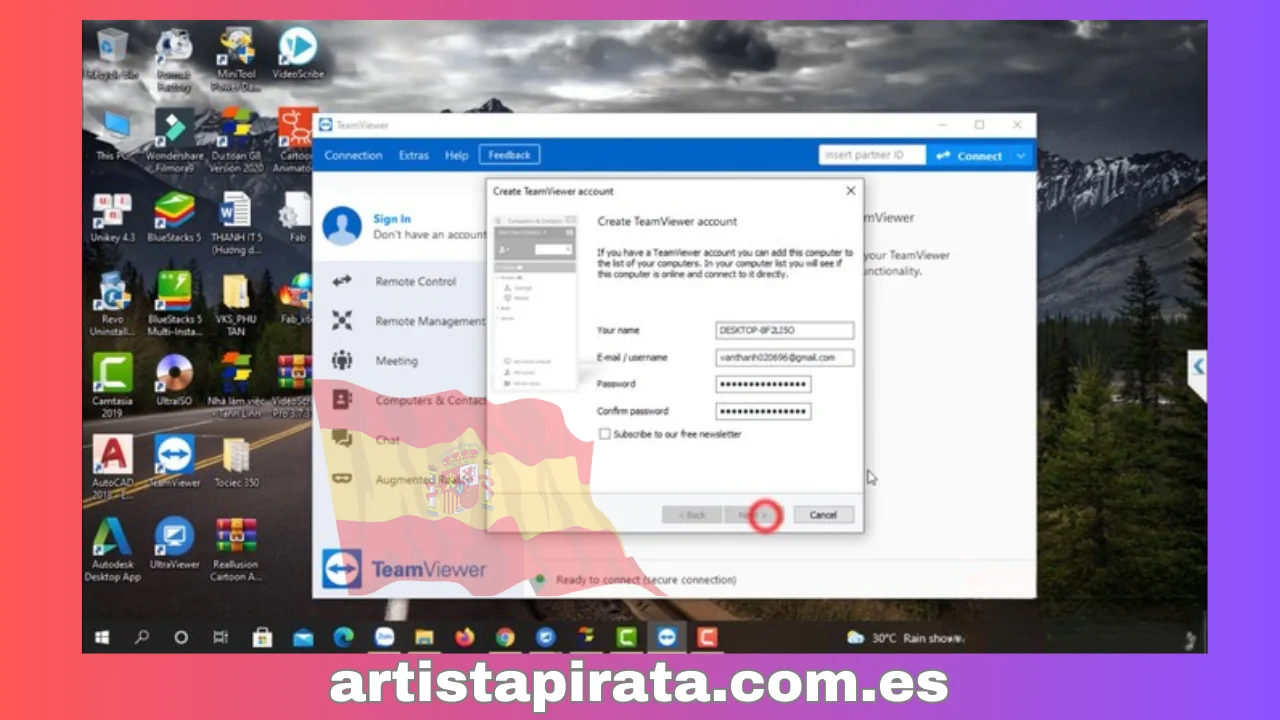Open File Explorer from the taskbar

pyautogui.click(x=424, y=637)
